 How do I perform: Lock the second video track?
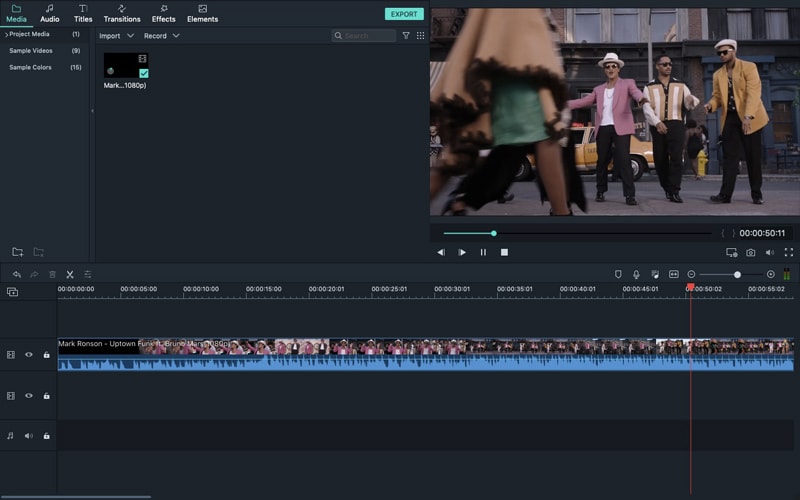46,395
